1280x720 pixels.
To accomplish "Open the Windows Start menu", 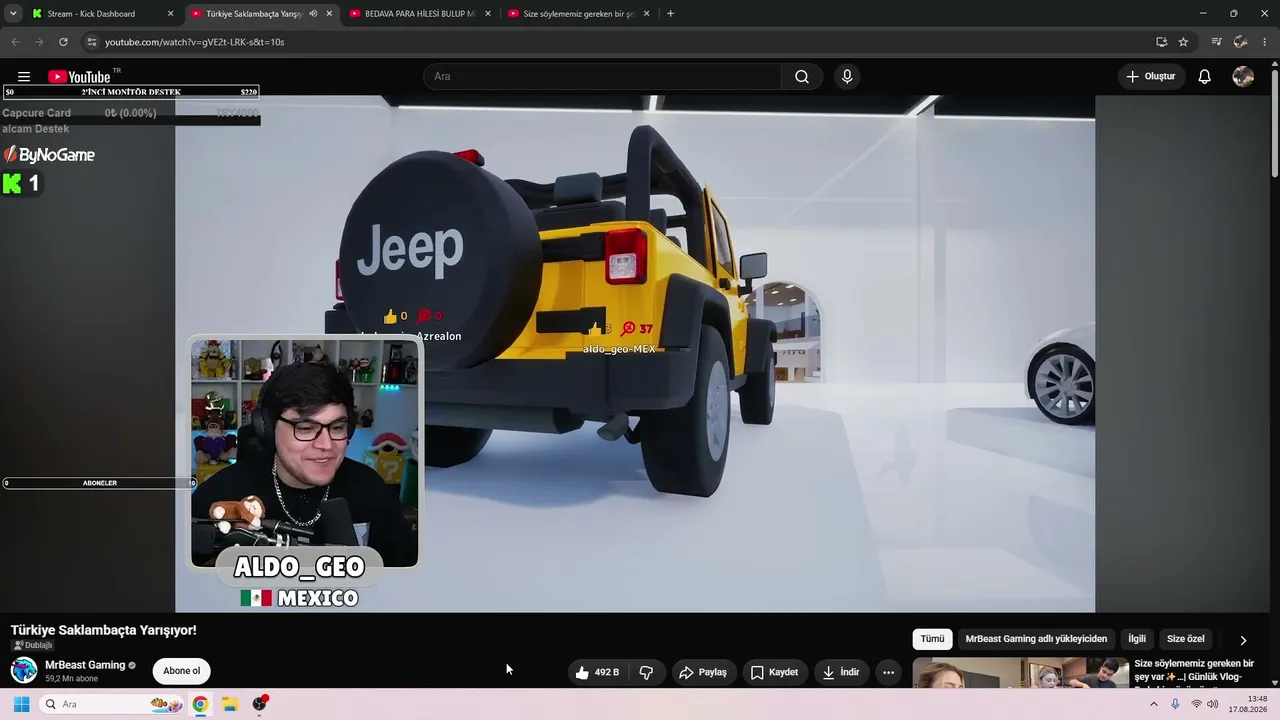I will point(21,704).
